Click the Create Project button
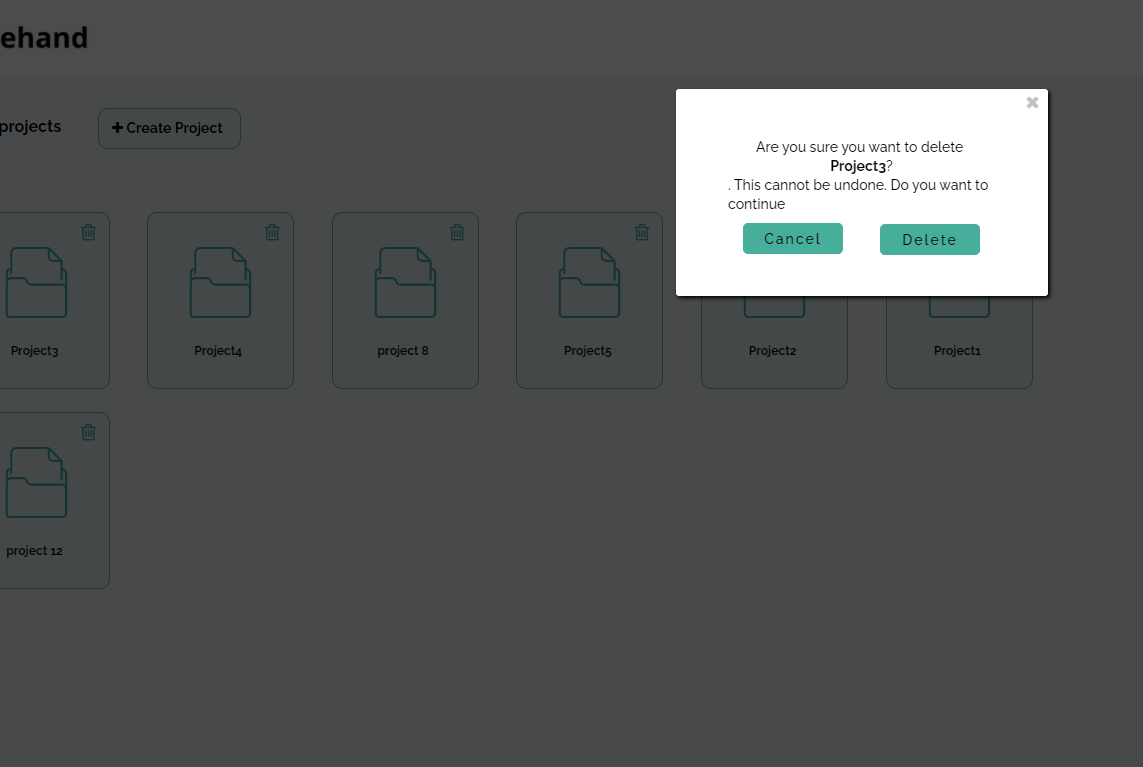The image size is (1143, 767). point(169,128)
